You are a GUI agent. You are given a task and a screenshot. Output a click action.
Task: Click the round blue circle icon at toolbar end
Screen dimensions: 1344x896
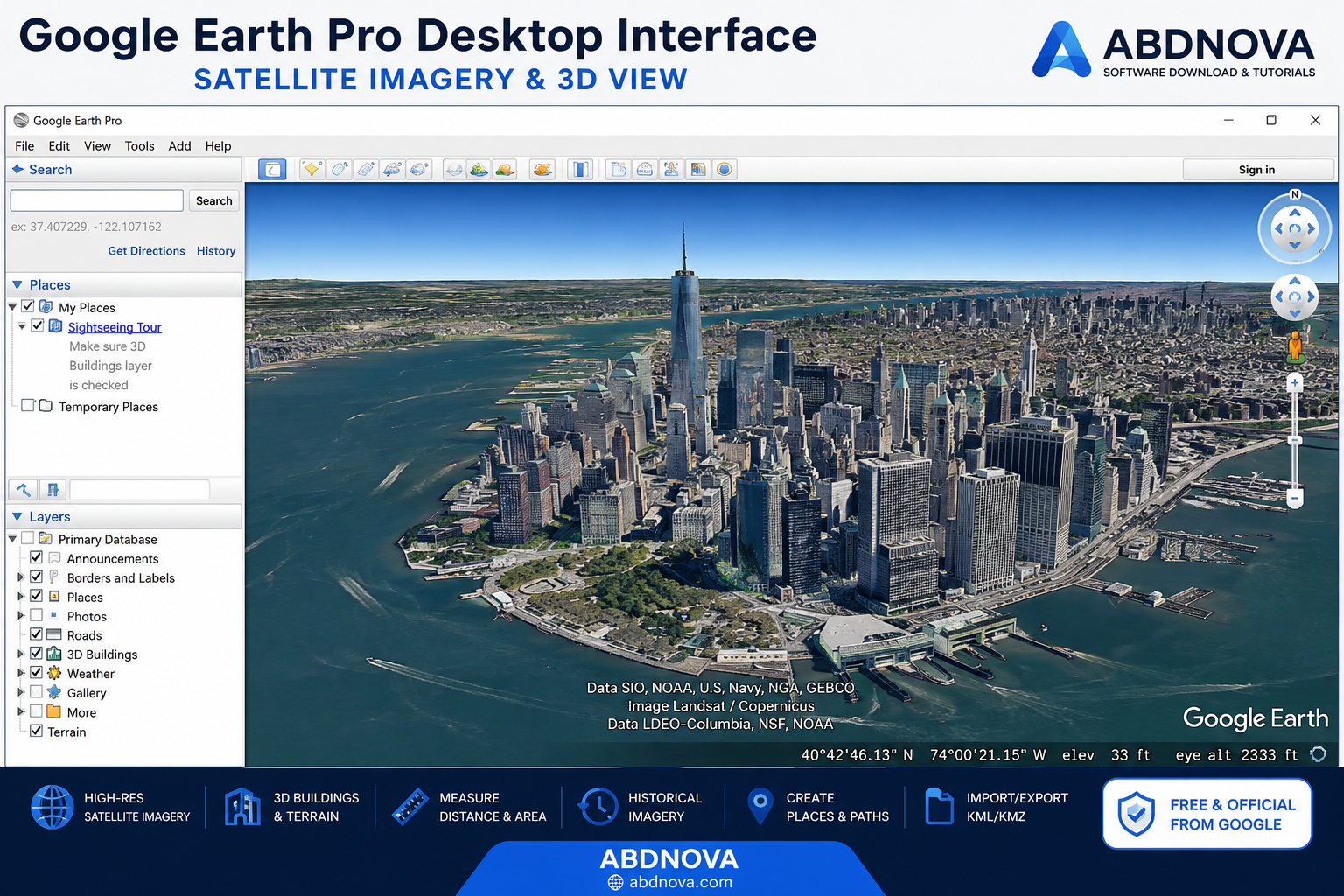click(724, 169)
